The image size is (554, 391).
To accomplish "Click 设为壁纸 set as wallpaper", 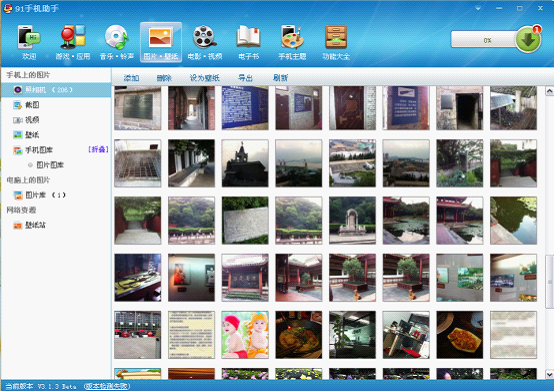I will [x=205, y=78].
